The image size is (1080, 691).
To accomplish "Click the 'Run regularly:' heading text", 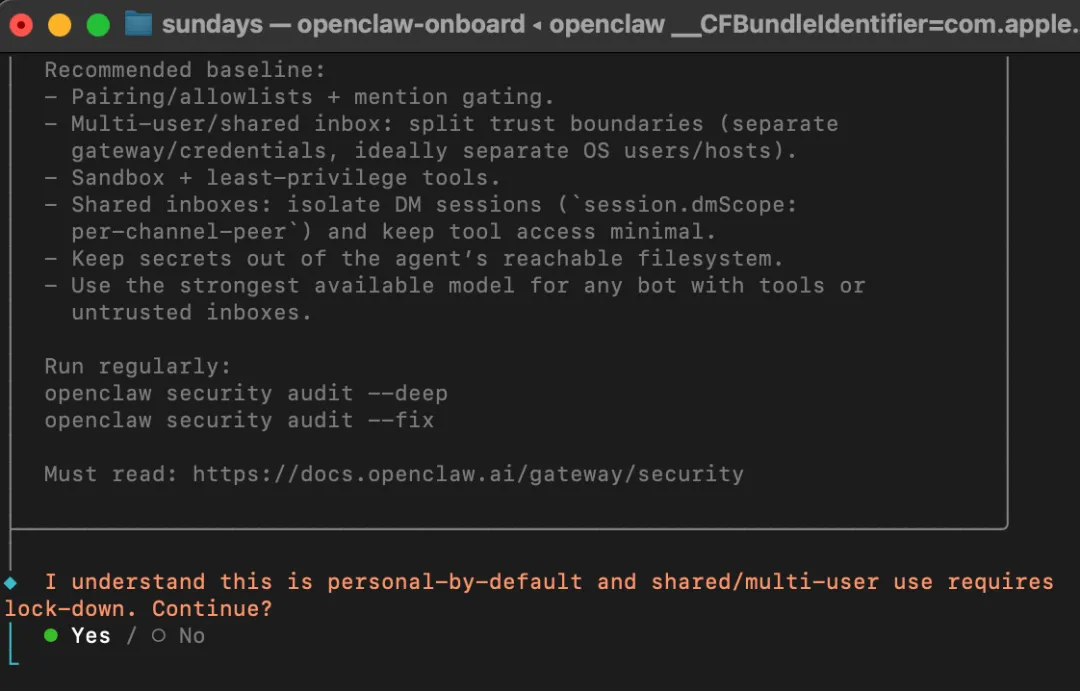I will (x=138, y=367).
